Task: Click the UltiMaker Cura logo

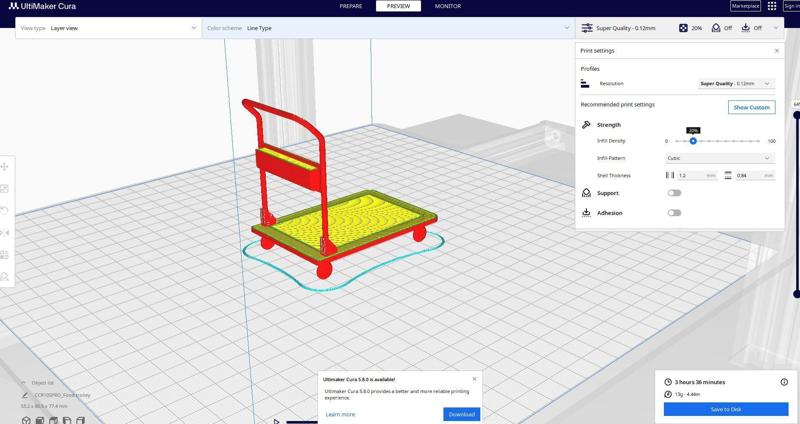Action: [42, 6]
